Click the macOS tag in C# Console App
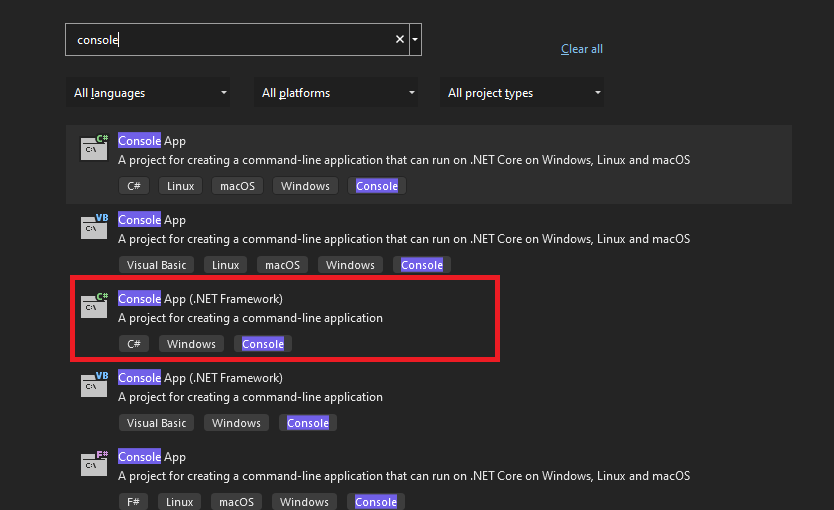834x510 pixels. pyautogui.click(x=237, y=186)
